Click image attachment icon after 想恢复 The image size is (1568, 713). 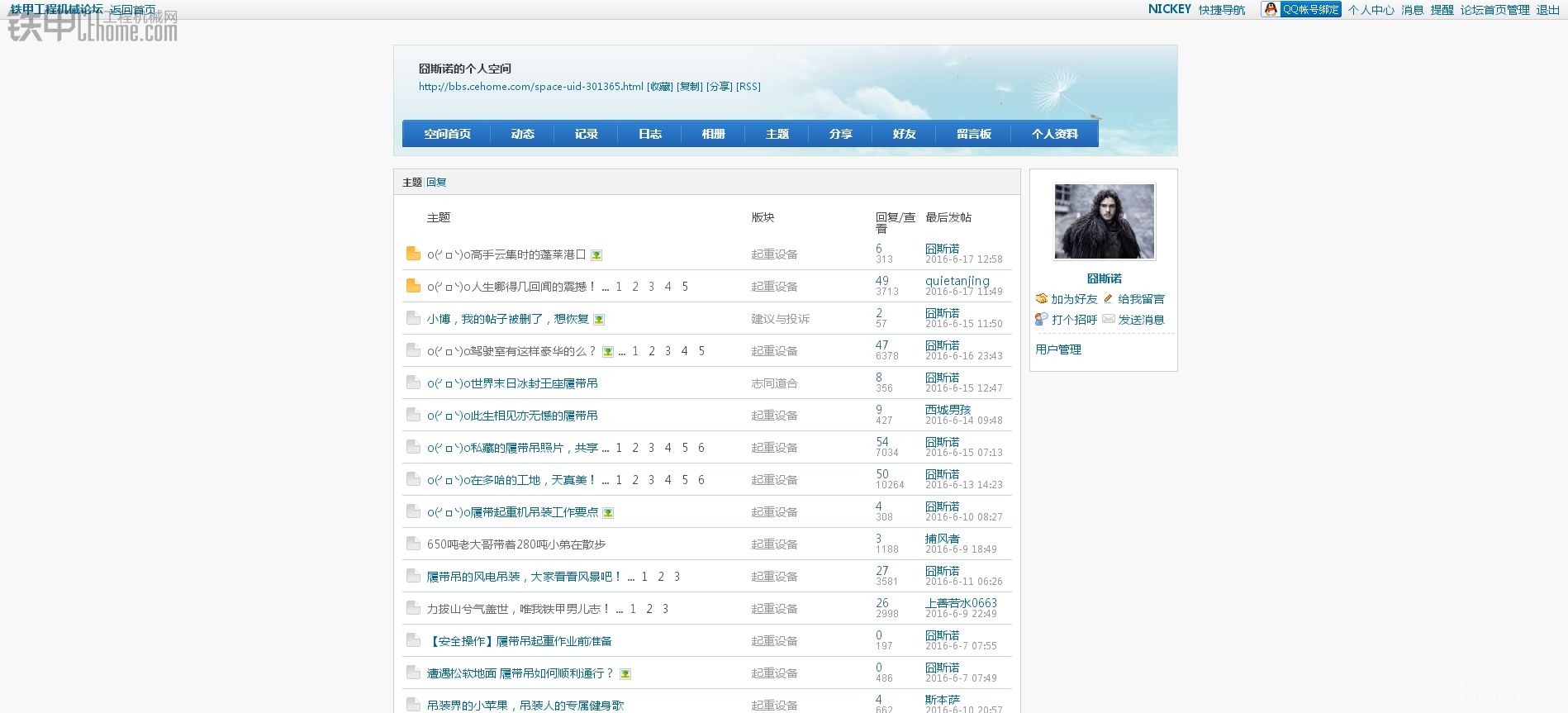599,320
